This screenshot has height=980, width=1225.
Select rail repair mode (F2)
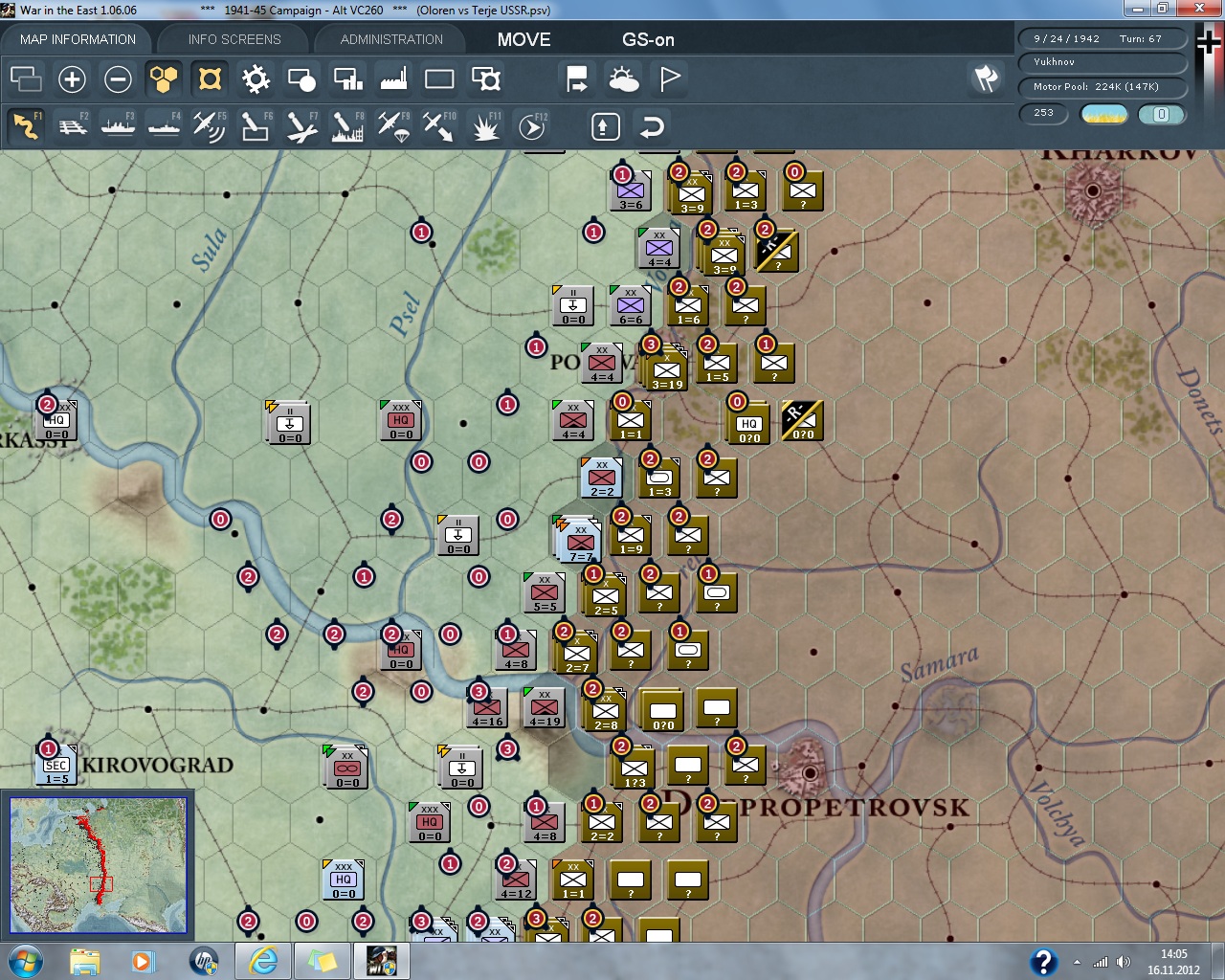(x=73, y=126)
